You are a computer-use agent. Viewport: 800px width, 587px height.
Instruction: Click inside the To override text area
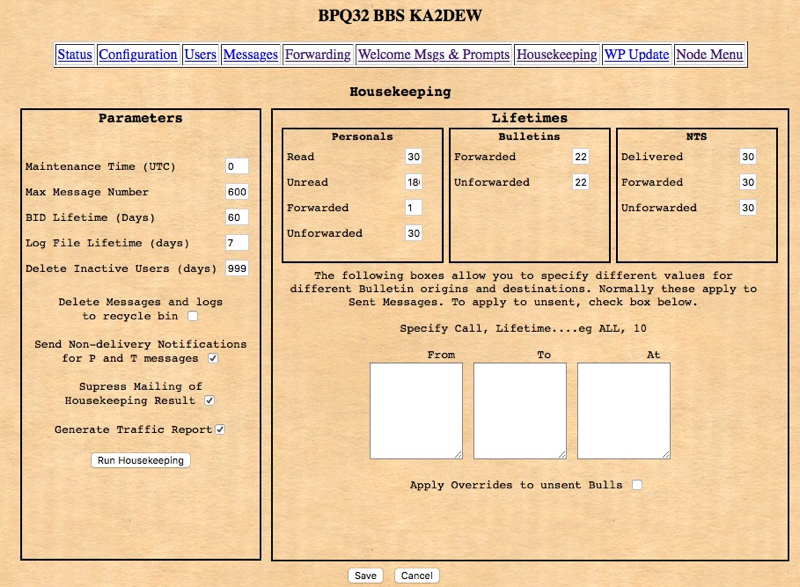pos(520,411)
